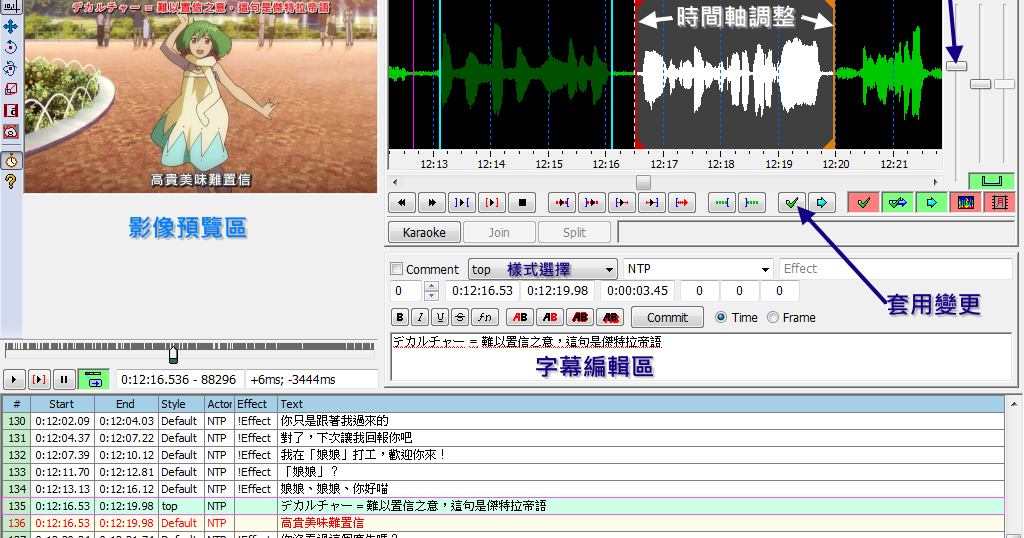Enable the Comment checkbox

pos(396,269)
